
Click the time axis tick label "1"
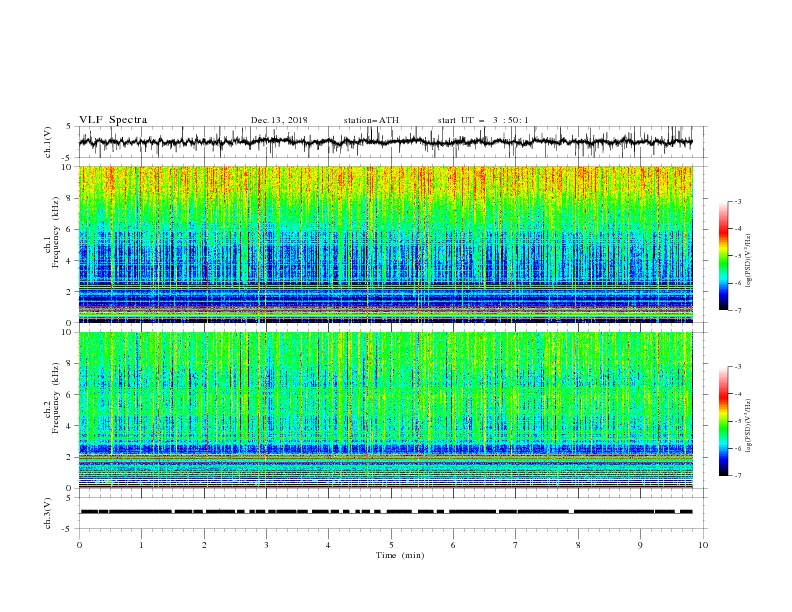[x=141, y=545]
